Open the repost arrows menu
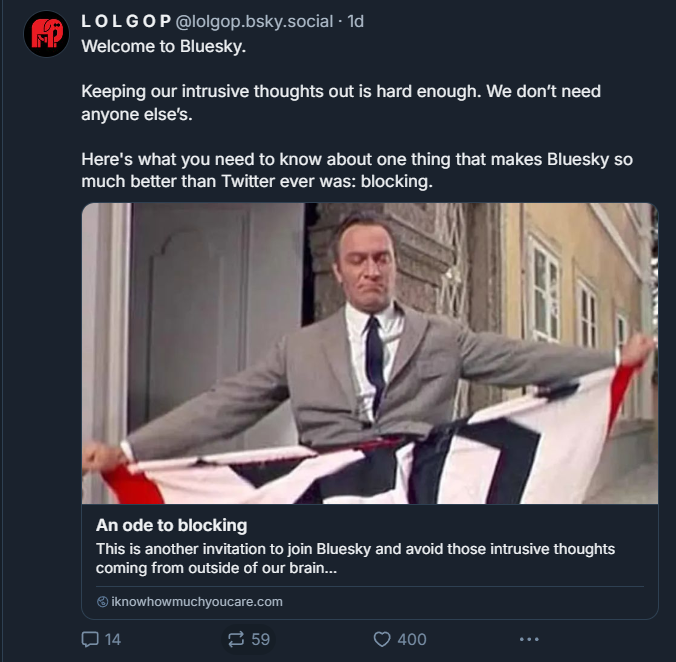 (x=236, y=639)
